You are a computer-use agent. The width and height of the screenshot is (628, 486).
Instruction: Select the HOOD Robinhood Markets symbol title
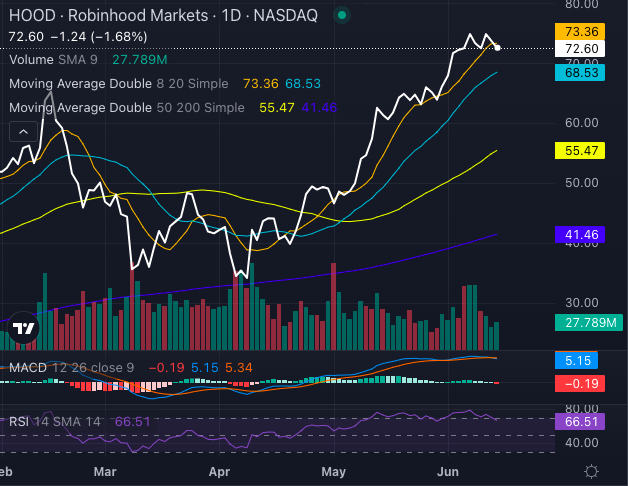163,16
